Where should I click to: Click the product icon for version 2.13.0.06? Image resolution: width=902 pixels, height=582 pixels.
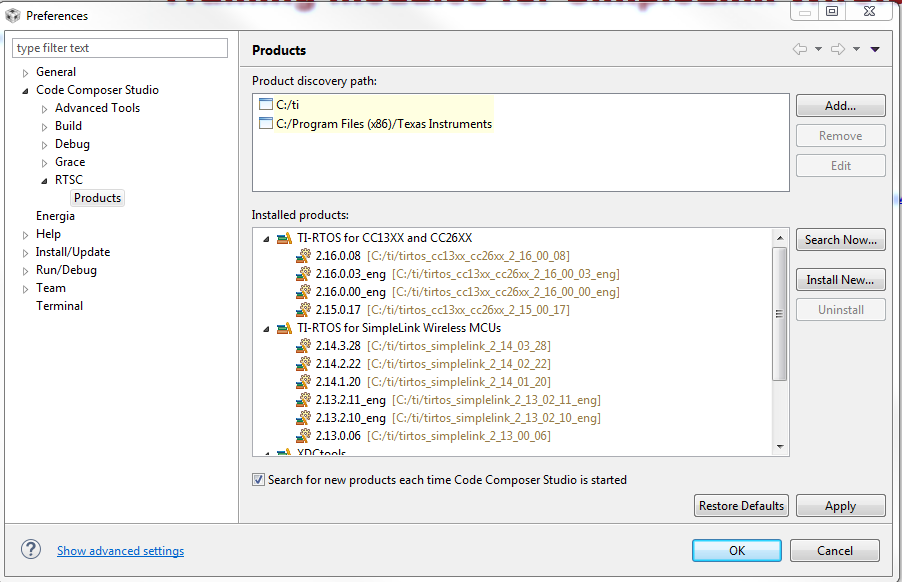click(x=303, y=436)
